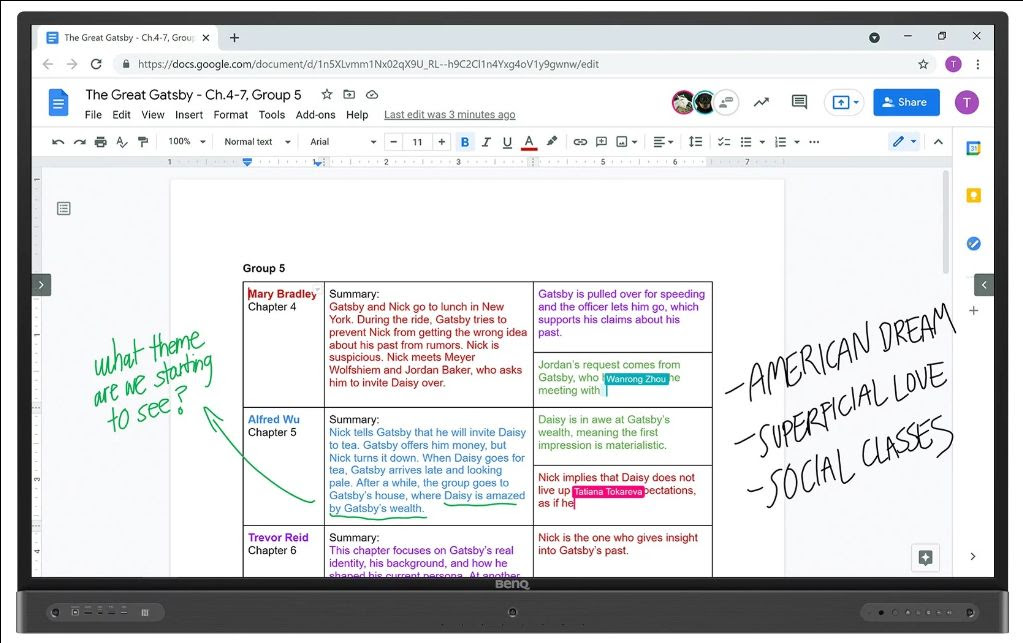Select the Paint format roller tool
1023x643 pixels.
[x=143, y=142]
